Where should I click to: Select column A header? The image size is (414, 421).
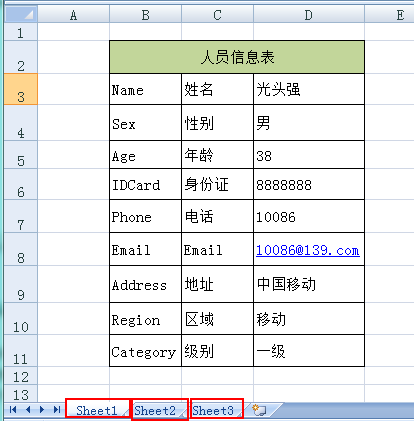74,15
